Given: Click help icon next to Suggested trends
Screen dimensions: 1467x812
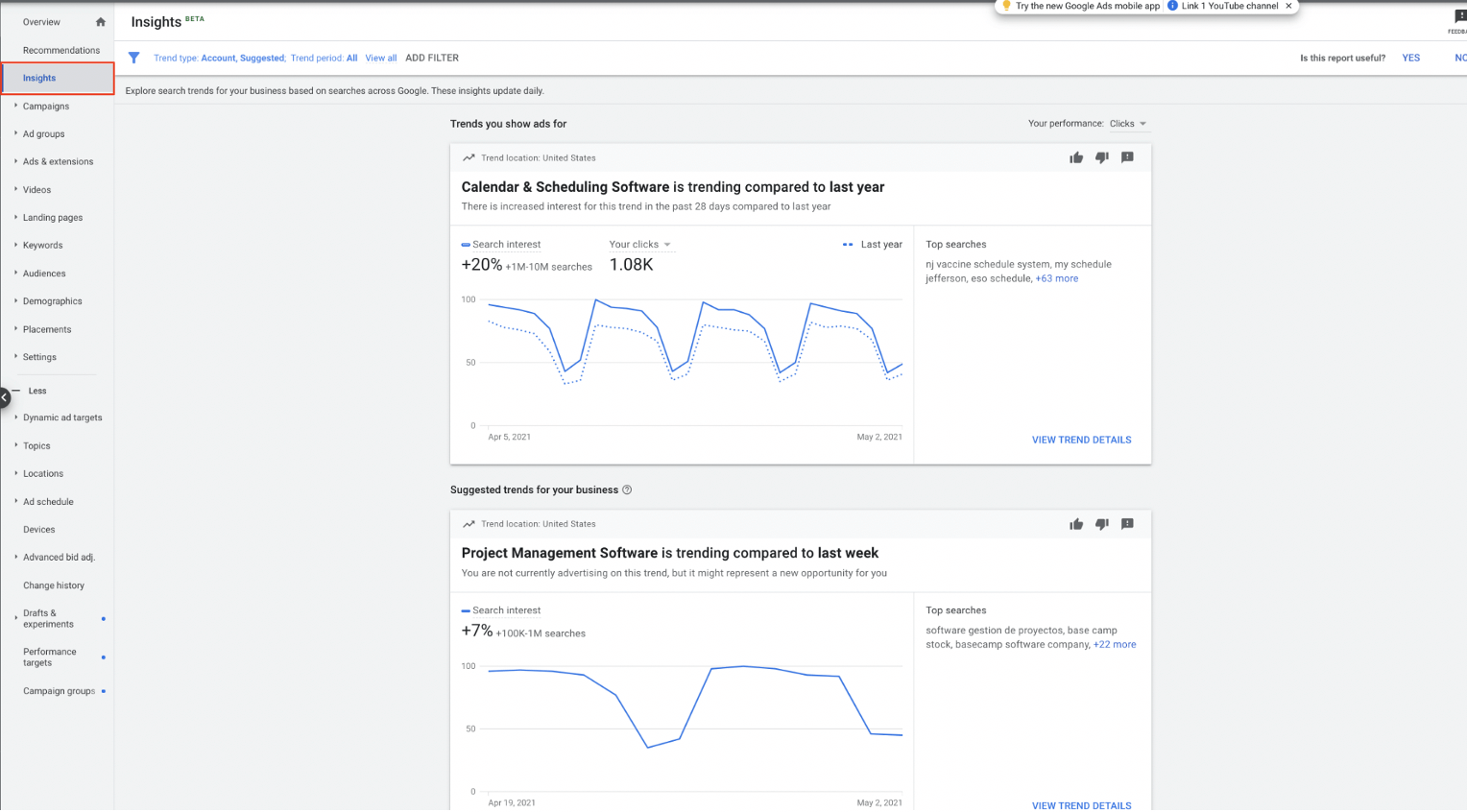Looking at the screenshot, I should point(627,490).
